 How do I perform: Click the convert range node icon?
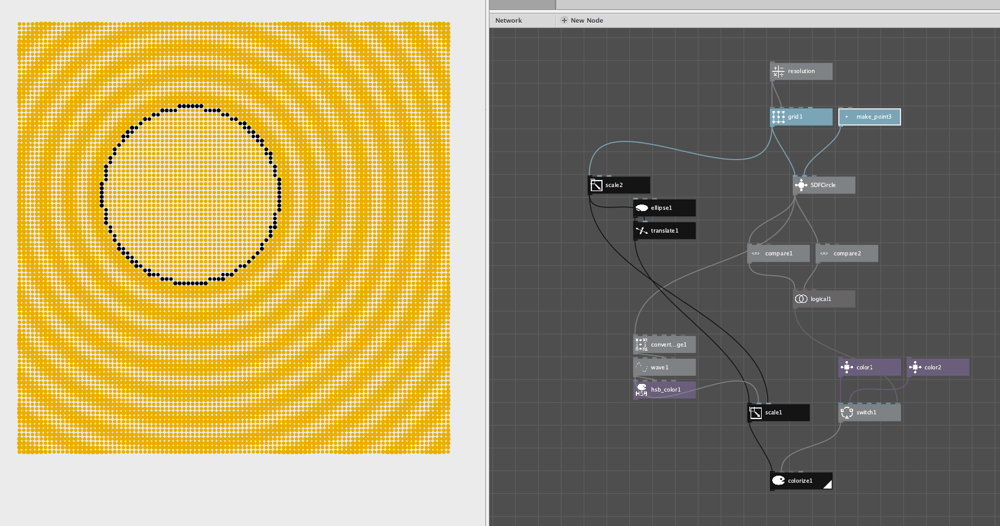point(642,345)
